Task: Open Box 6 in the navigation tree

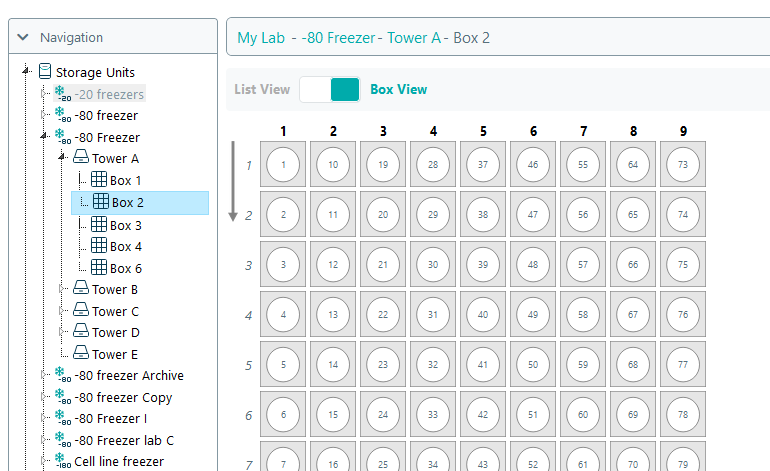Action: [125, 268]
